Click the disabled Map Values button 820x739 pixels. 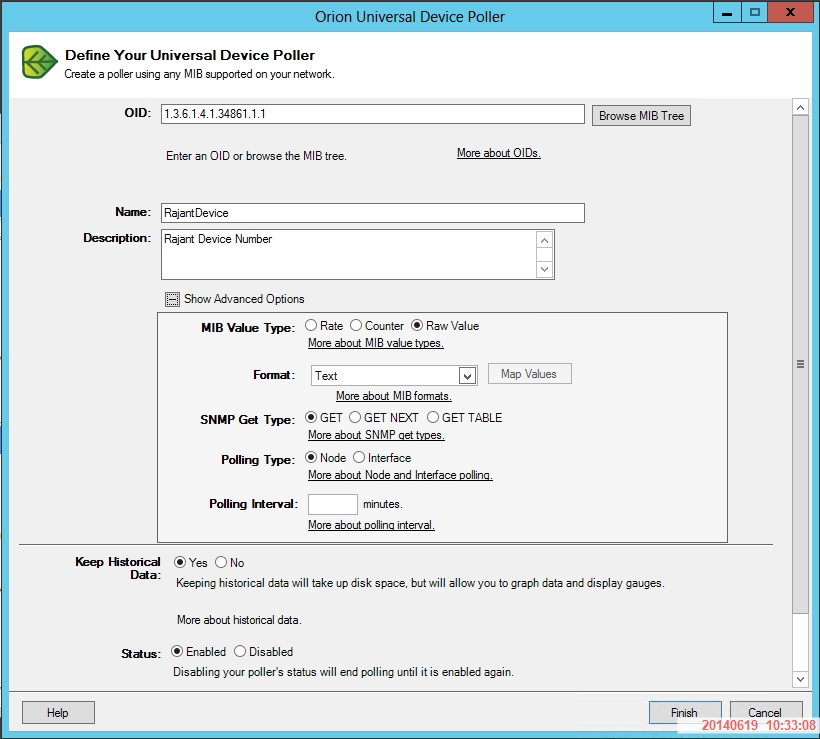(530, 374)
